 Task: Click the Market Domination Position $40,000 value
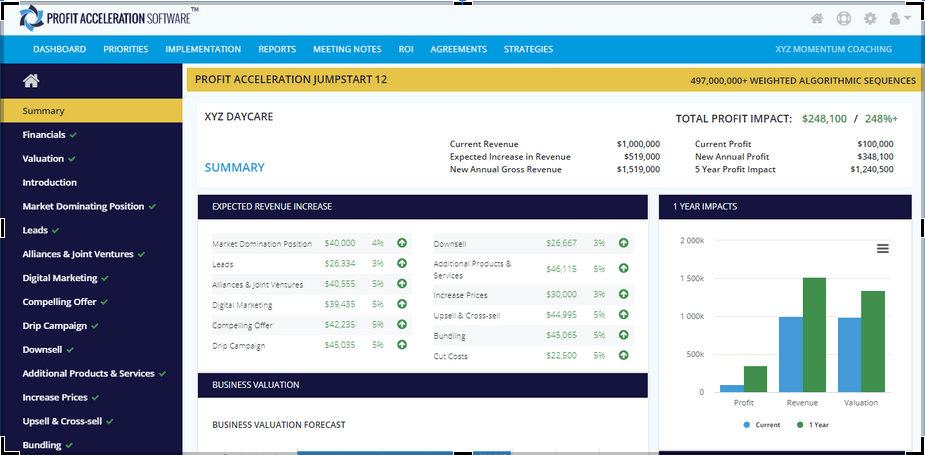coord(340,243)
